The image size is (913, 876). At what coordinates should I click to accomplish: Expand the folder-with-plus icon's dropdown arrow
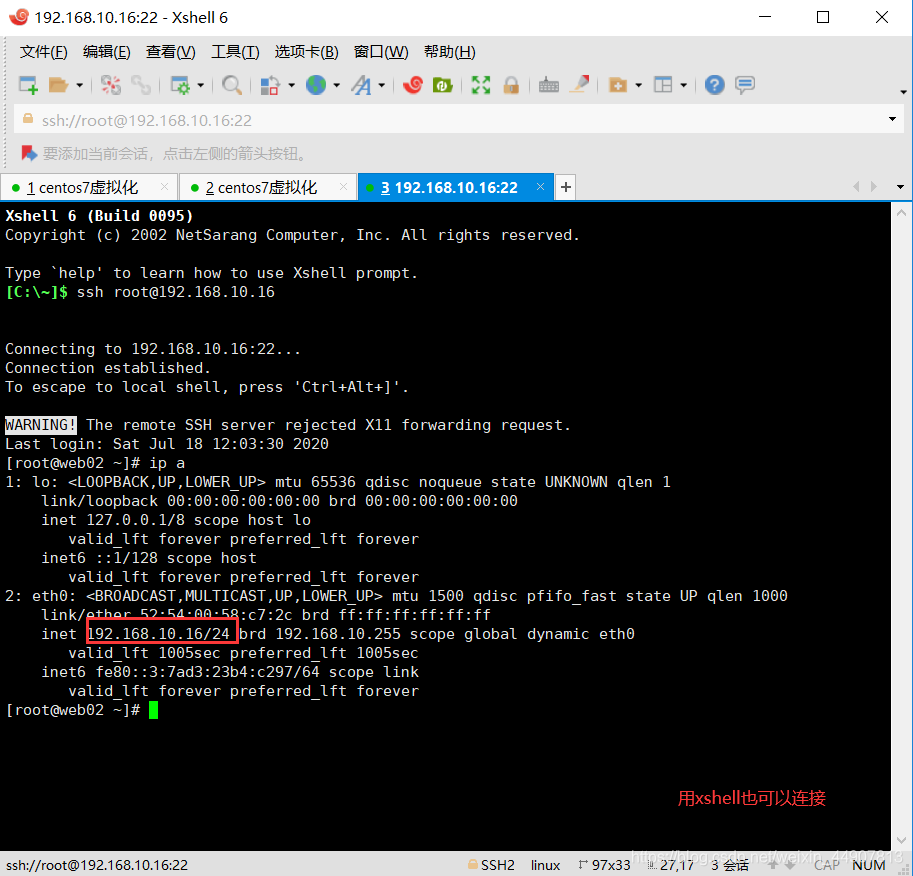639,86
